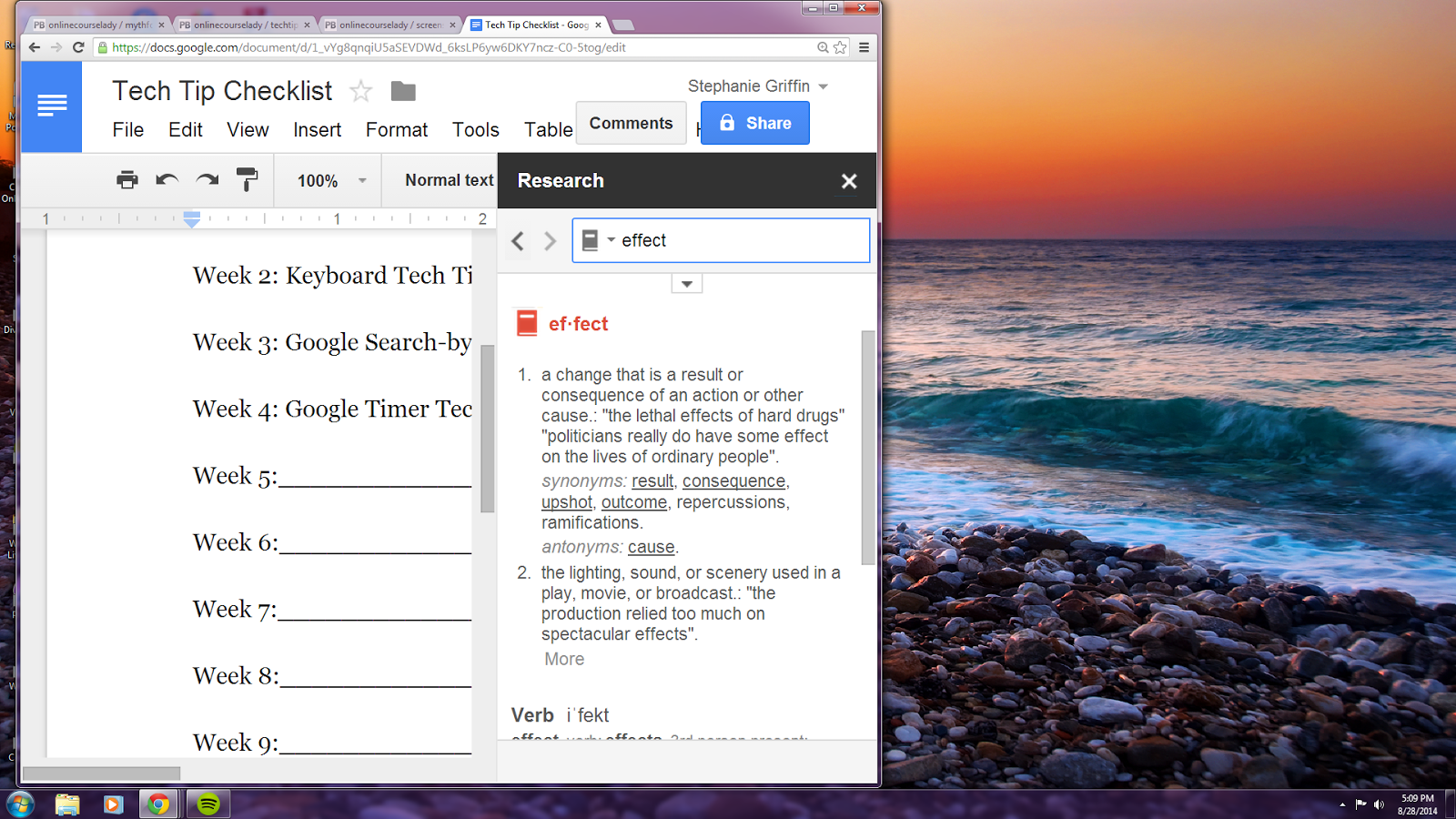The image size is (1456, 819).
Task: Click the synonym link 'consequence'
Action: point(733,481)
